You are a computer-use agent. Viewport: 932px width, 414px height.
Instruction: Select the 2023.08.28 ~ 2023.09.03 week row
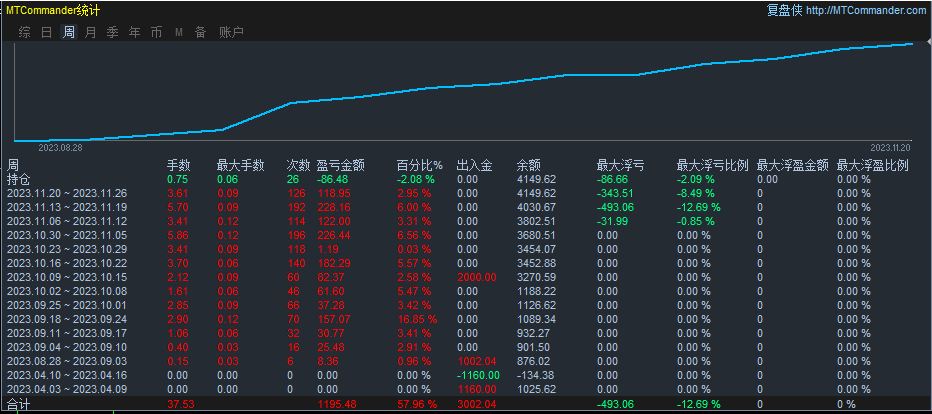pos(466,361)
